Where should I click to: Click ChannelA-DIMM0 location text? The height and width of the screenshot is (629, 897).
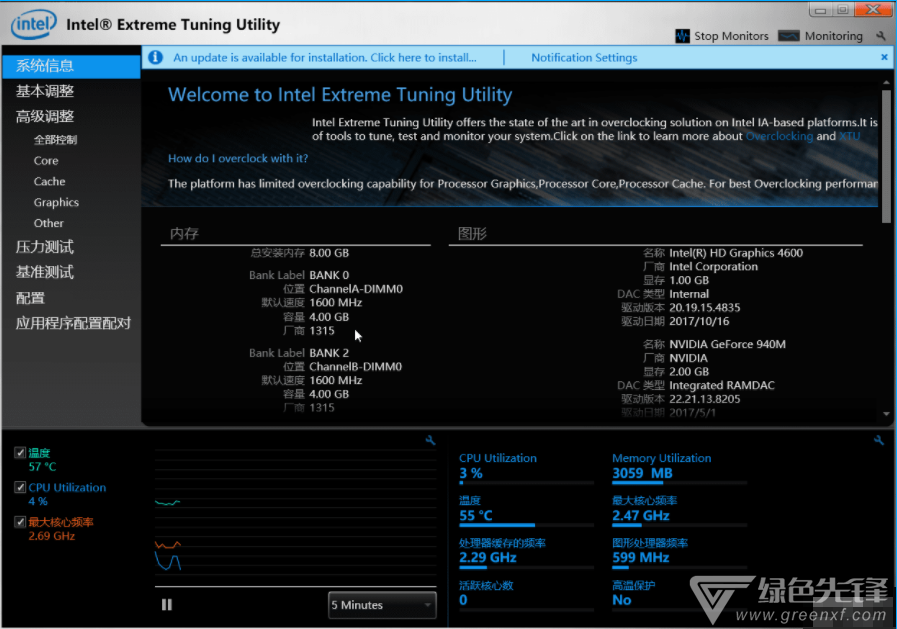point(356,289)
